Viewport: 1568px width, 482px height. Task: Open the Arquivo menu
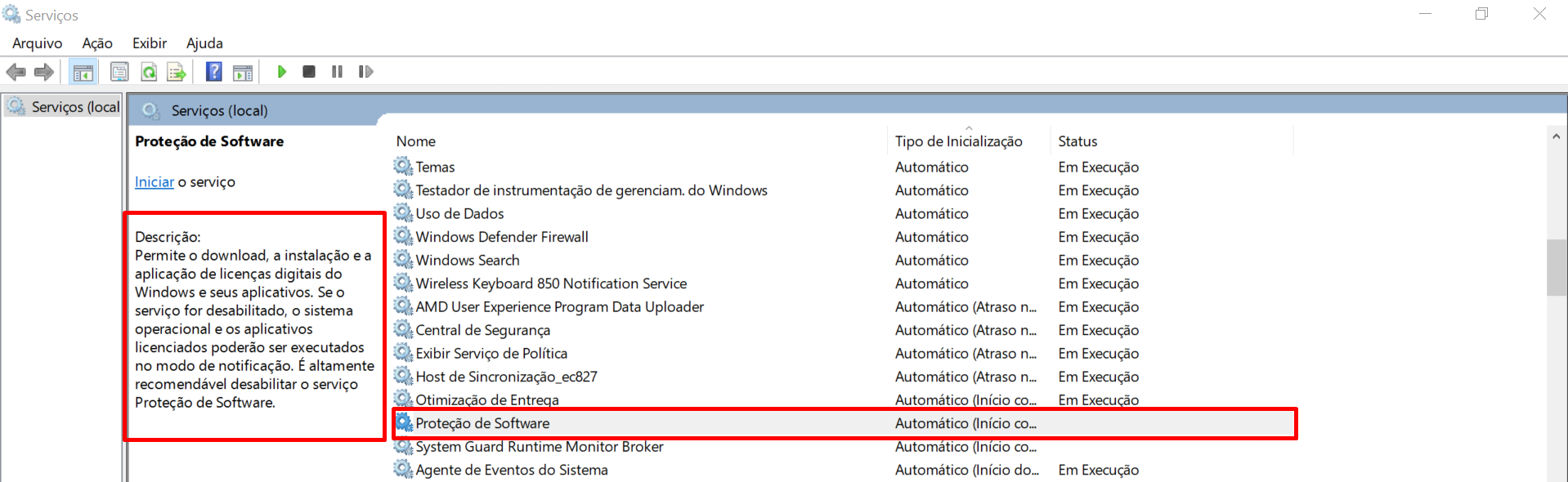coord(37,43)
